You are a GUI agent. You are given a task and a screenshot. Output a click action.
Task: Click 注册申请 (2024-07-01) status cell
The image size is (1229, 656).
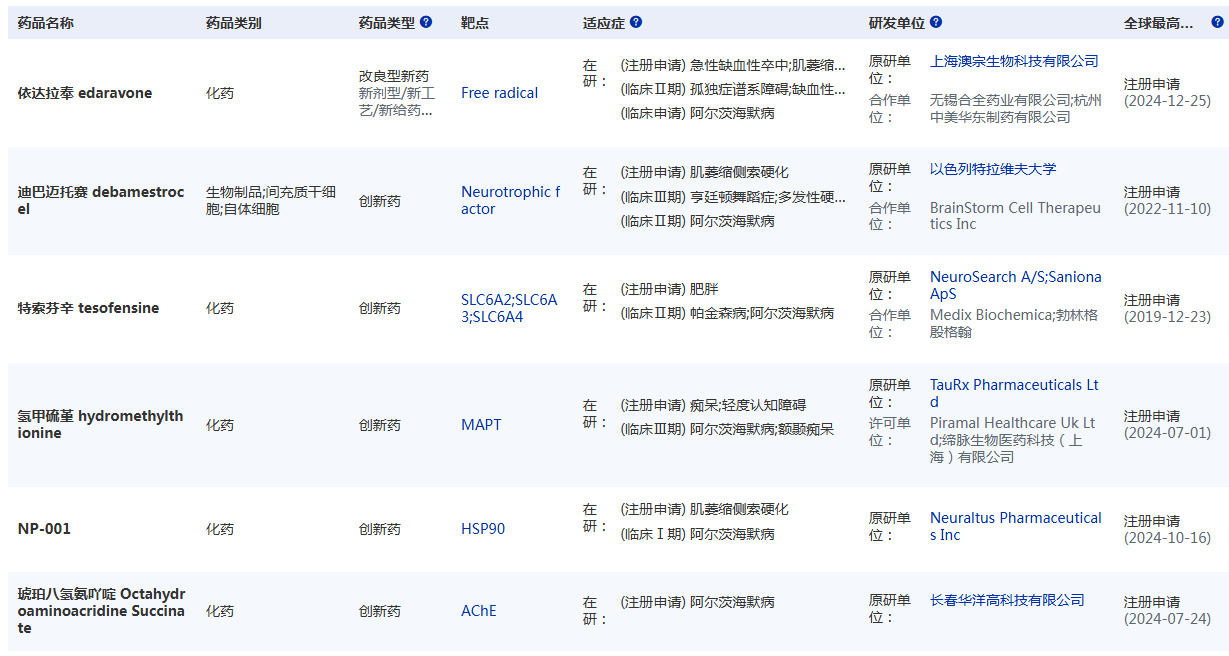tap(1167, 425)
